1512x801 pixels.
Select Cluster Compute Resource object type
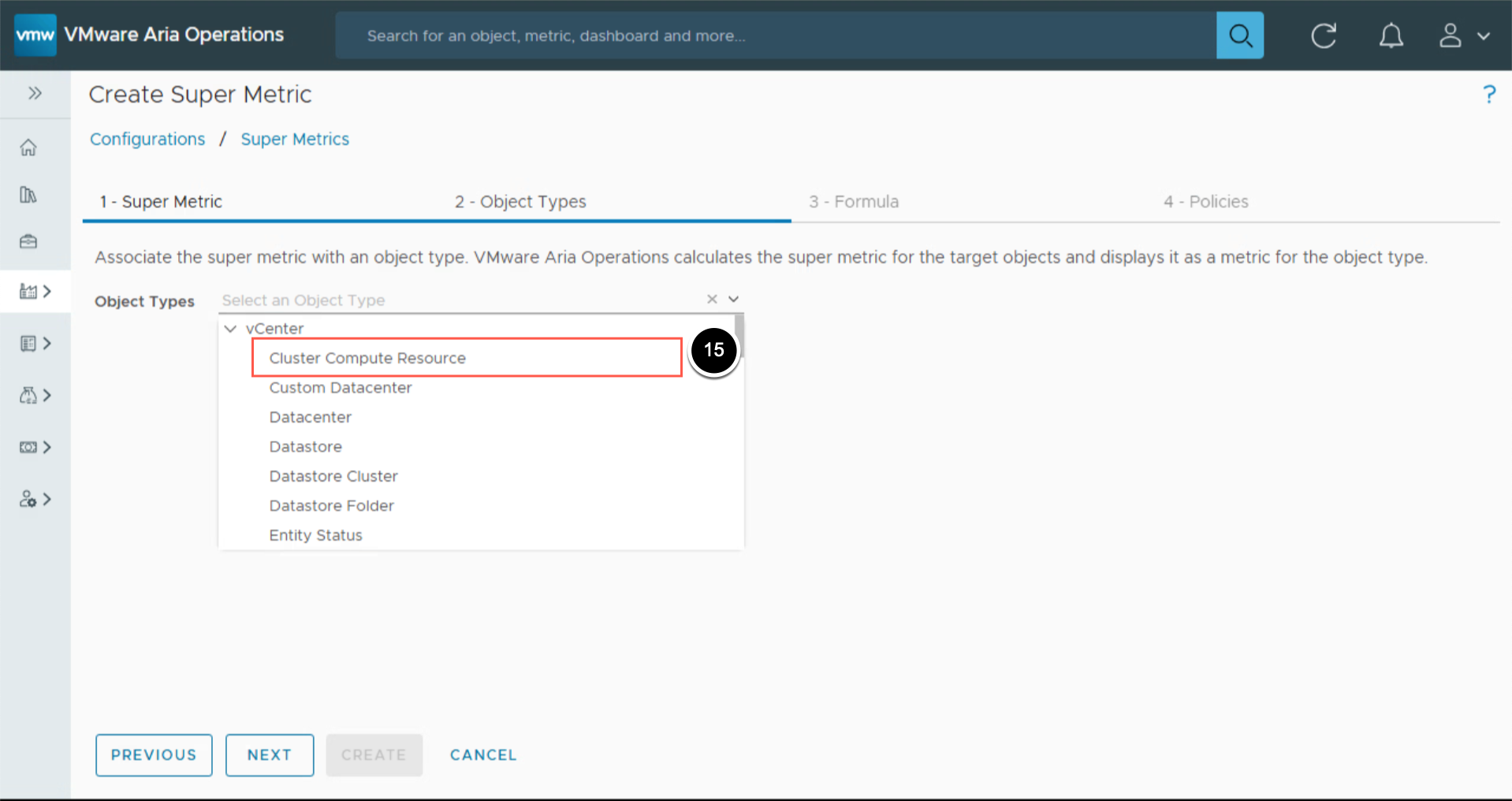point(367,358)
